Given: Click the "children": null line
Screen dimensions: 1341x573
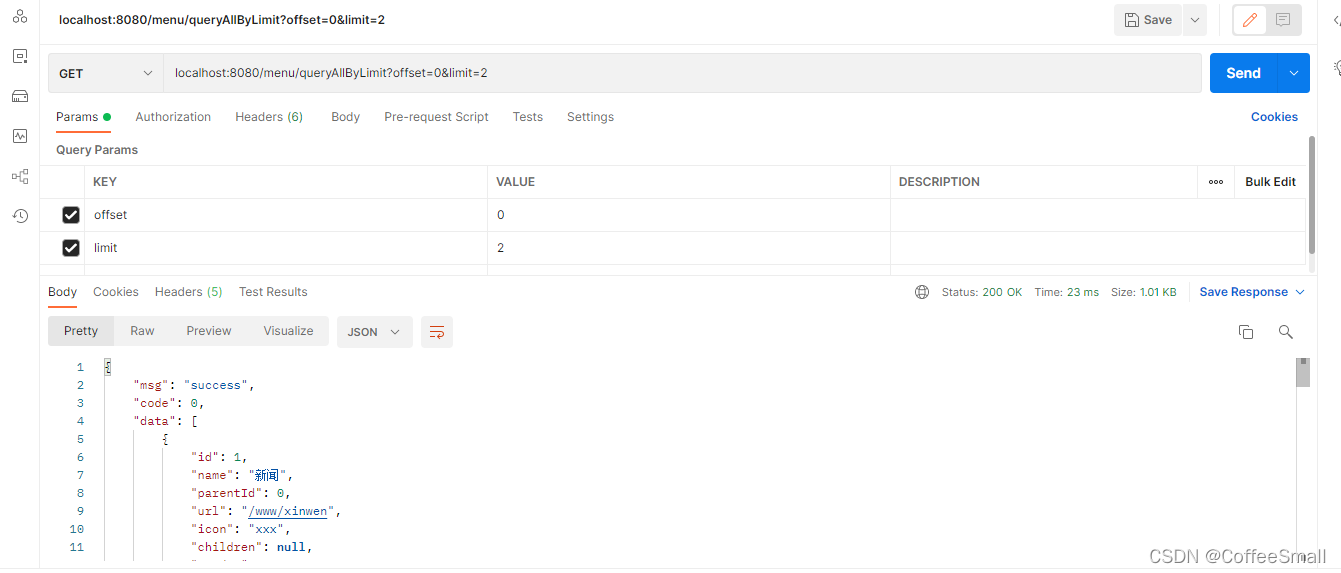Looking at the screenshot, I should (252, 547).
